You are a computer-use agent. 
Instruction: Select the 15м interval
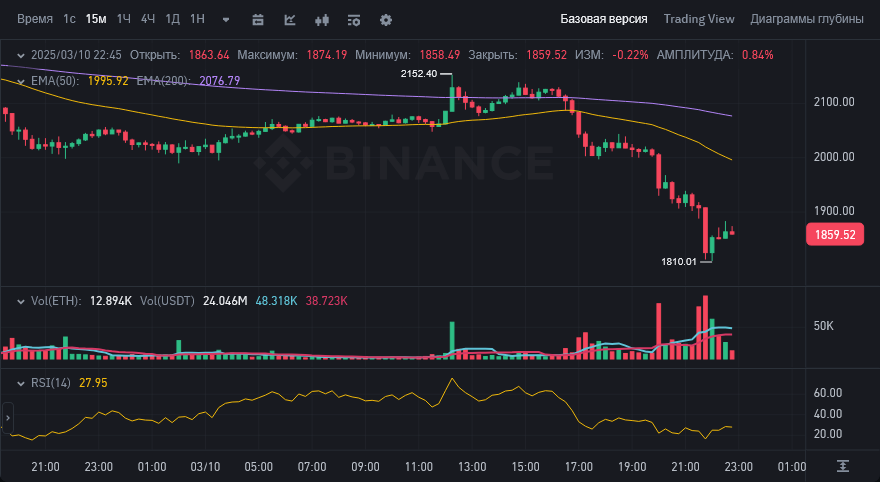pyautogui.click(x=96, y=19)
